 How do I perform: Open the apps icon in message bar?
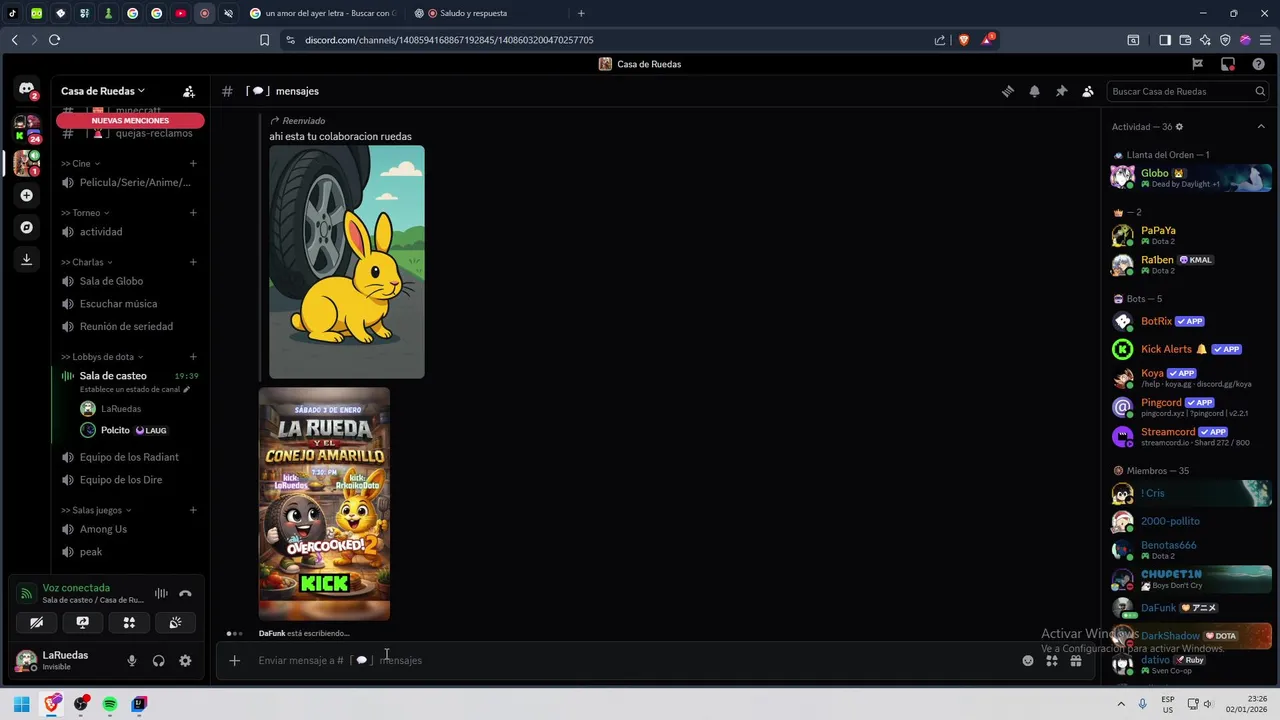(x=1052, y=660)
